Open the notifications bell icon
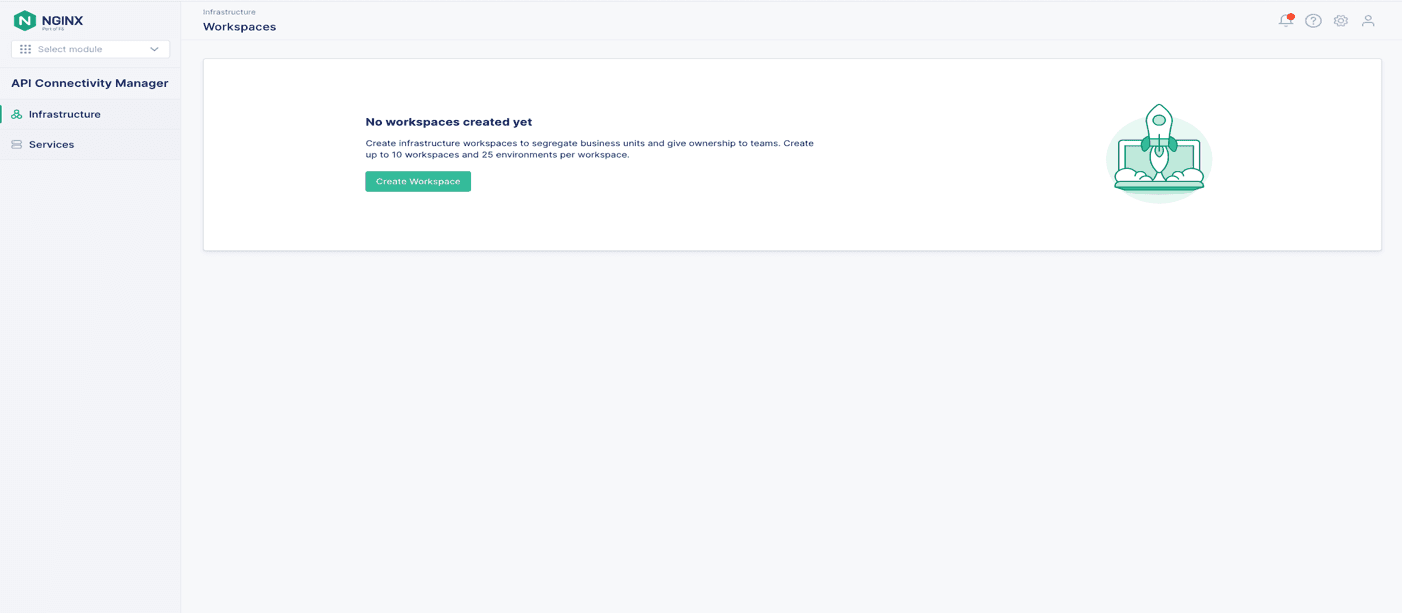Screen dimensions: 1402x613 1285,21
